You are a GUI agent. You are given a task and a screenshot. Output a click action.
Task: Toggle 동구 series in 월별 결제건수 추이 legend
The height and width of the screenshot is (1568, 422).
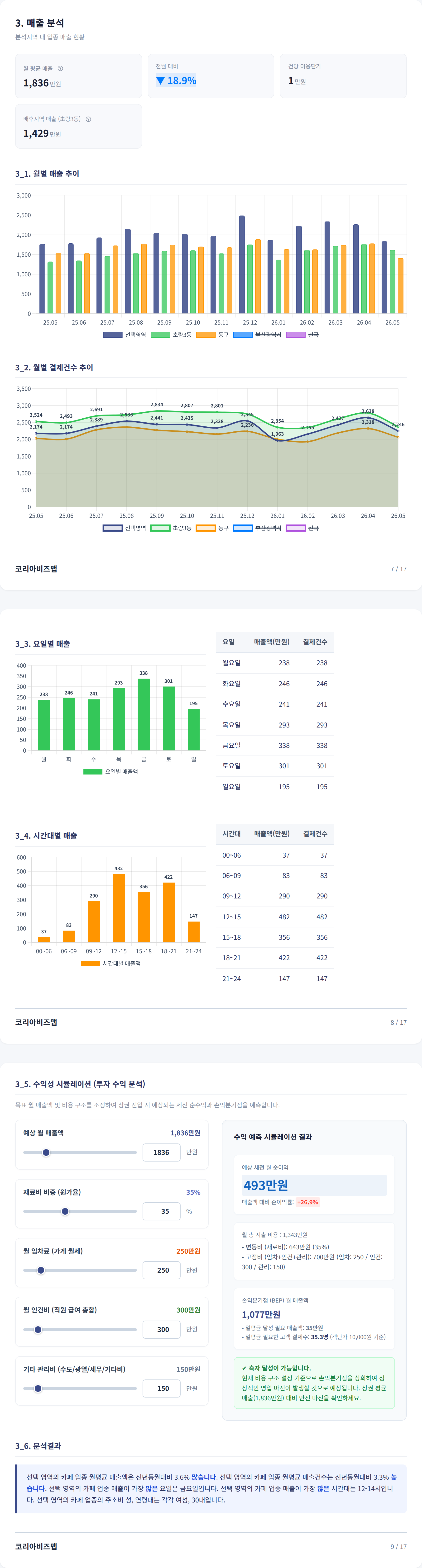[x=212, y=528]
